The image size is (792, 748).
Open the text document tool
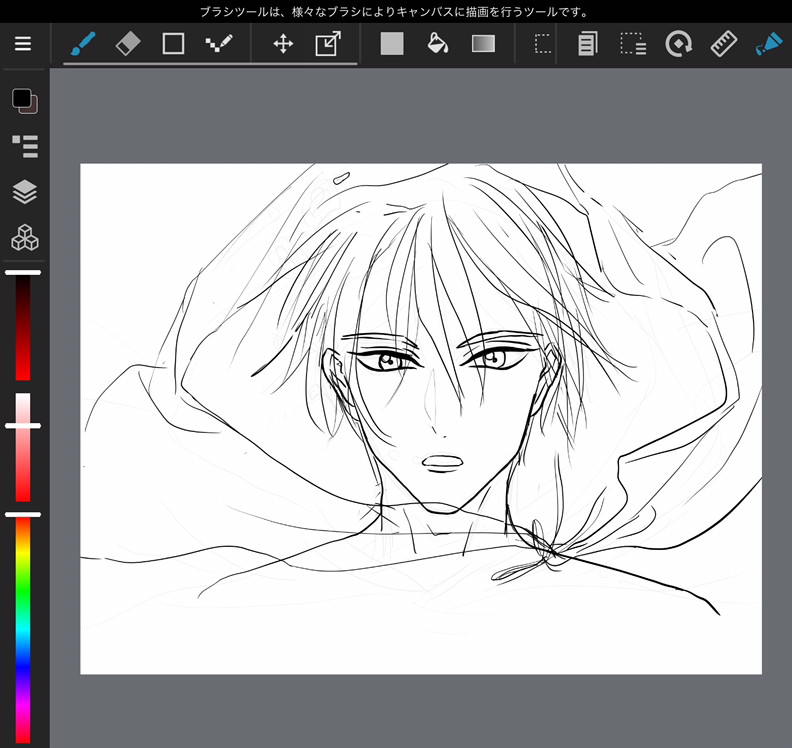pos(588,44)
